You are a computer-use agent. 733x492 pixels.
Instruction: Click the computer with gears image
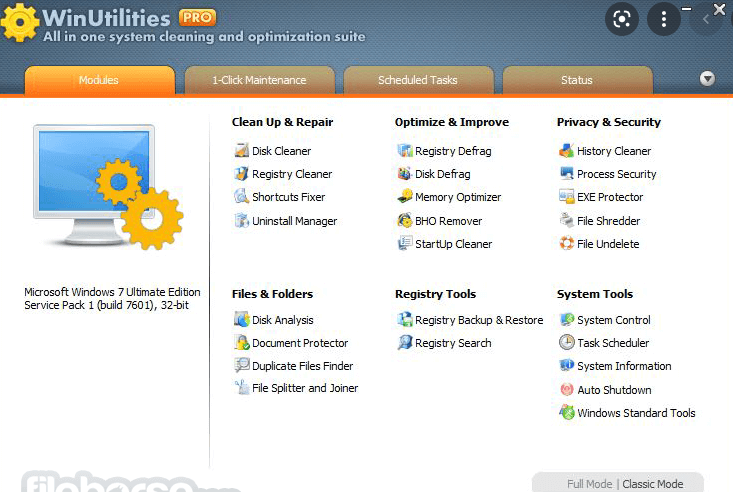tap(108, 186)
